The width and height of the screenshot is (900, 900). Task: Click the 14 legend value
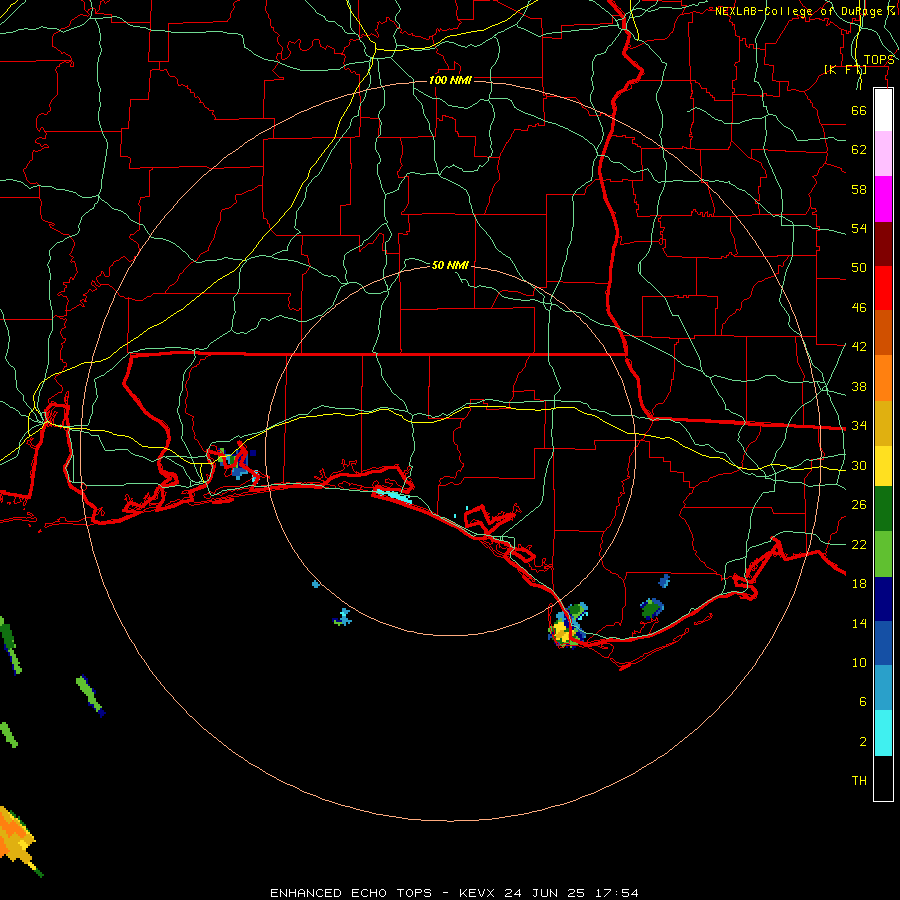tap(859, 623)
